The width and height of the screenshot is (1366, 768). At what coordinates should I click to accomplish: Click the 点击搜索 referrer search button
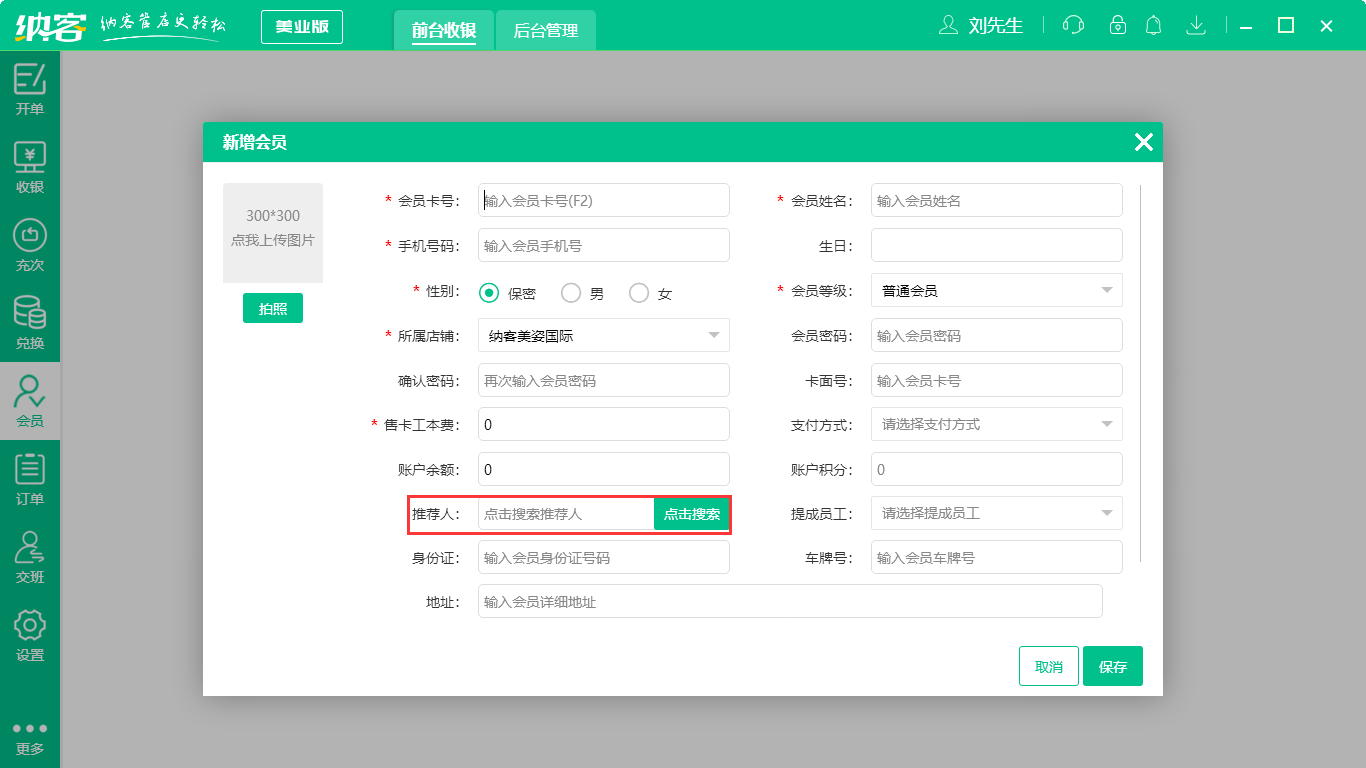(692, 514)
